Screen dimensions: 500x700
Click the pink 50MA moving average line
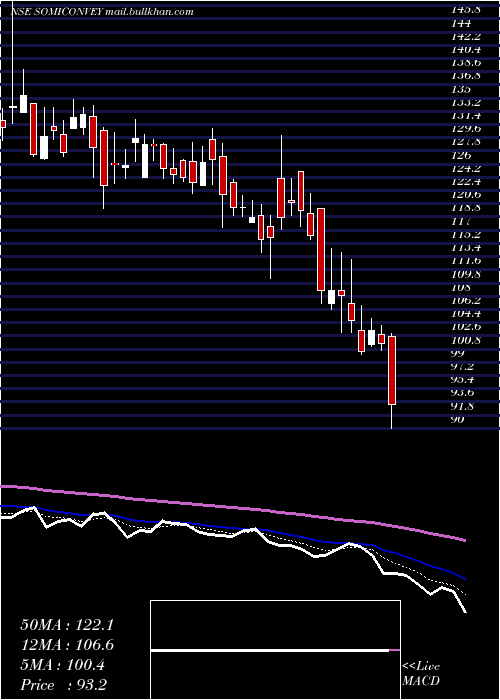click(x=232, y=507)
